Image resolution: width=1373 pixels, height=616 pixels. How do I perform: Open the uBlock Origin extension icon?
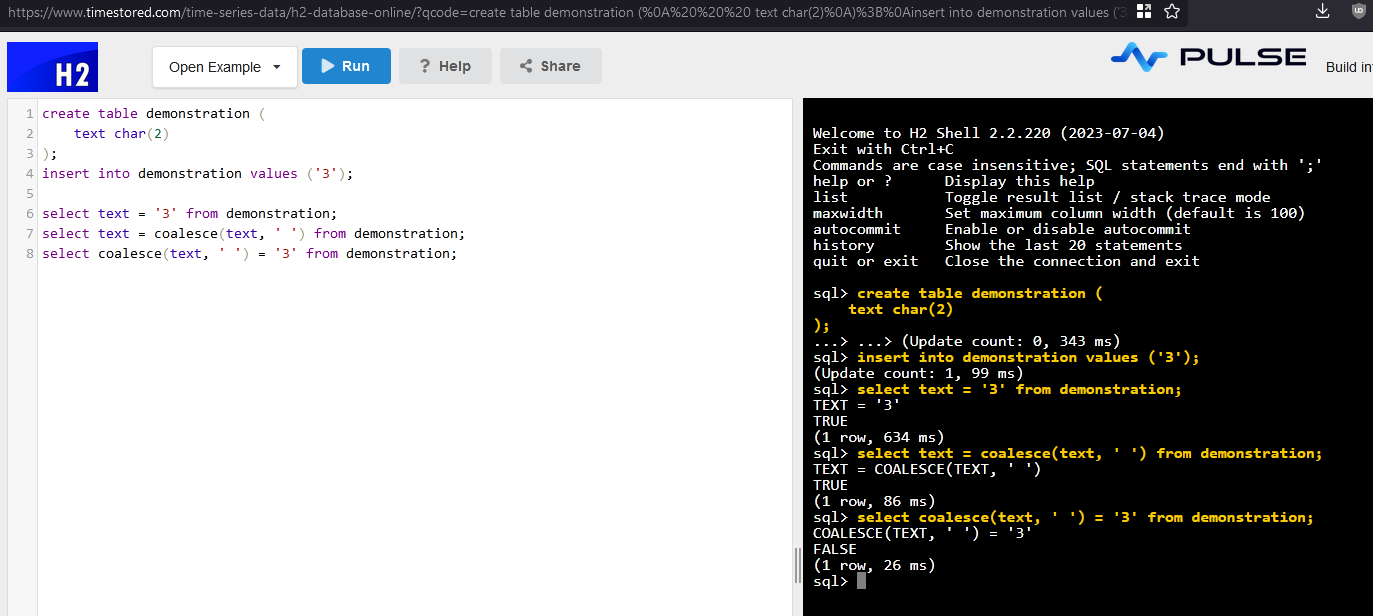[x=1358, y=12]
